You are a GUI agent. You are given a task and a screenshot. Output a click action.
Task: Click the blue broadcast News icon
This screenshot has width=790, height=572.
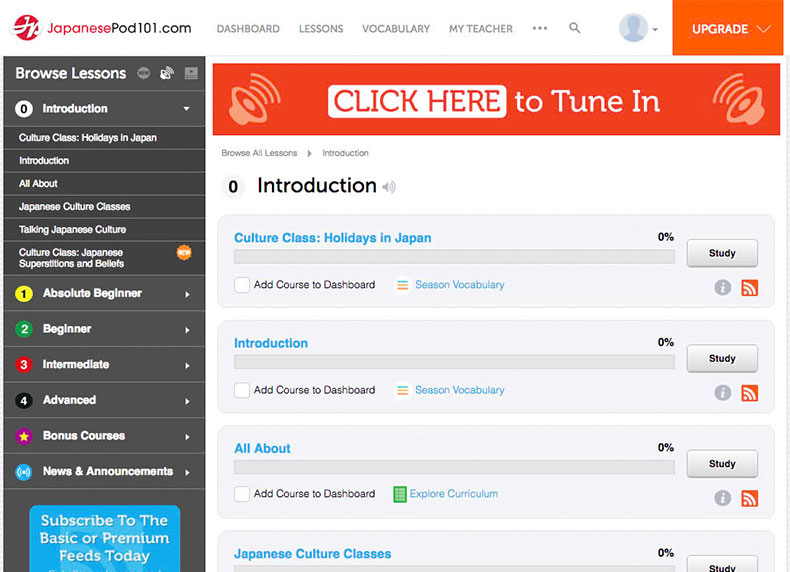pyautogui.click(x=24, y=472)
